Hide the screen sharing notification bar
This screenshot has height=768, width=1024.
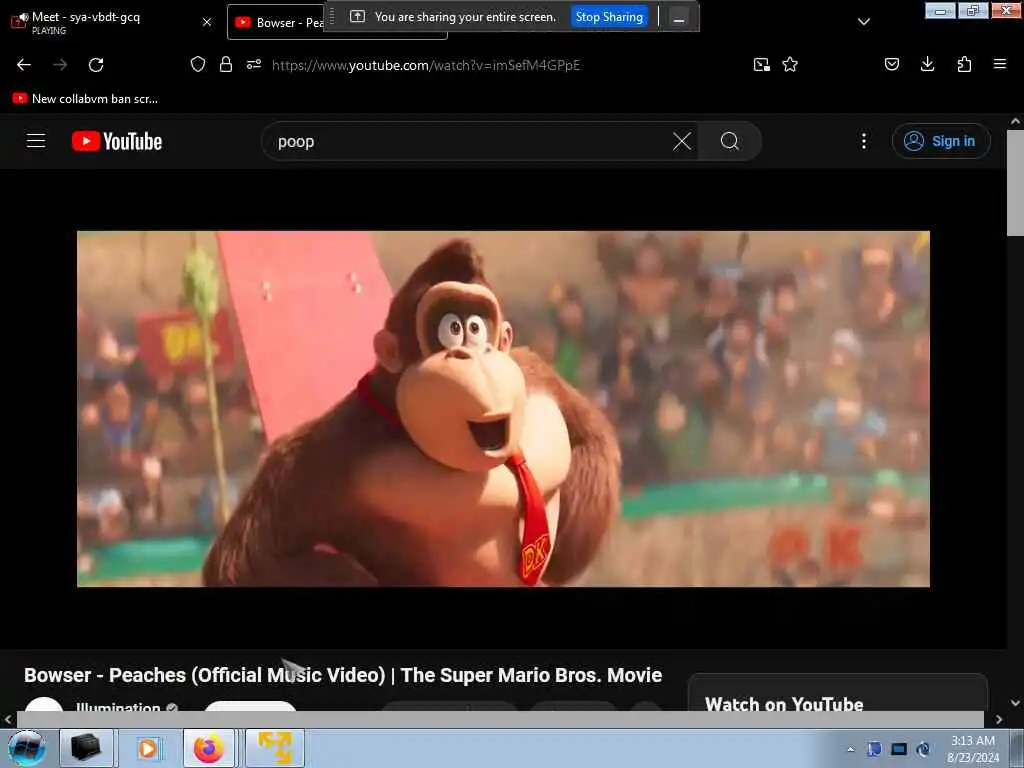[x=679, y=18]
